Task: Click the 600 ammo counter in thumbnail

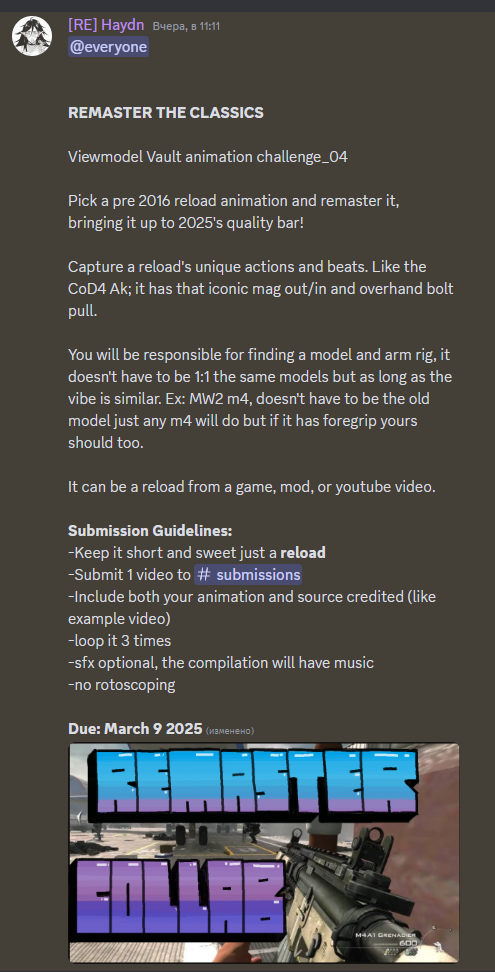Action: (407, 943)
